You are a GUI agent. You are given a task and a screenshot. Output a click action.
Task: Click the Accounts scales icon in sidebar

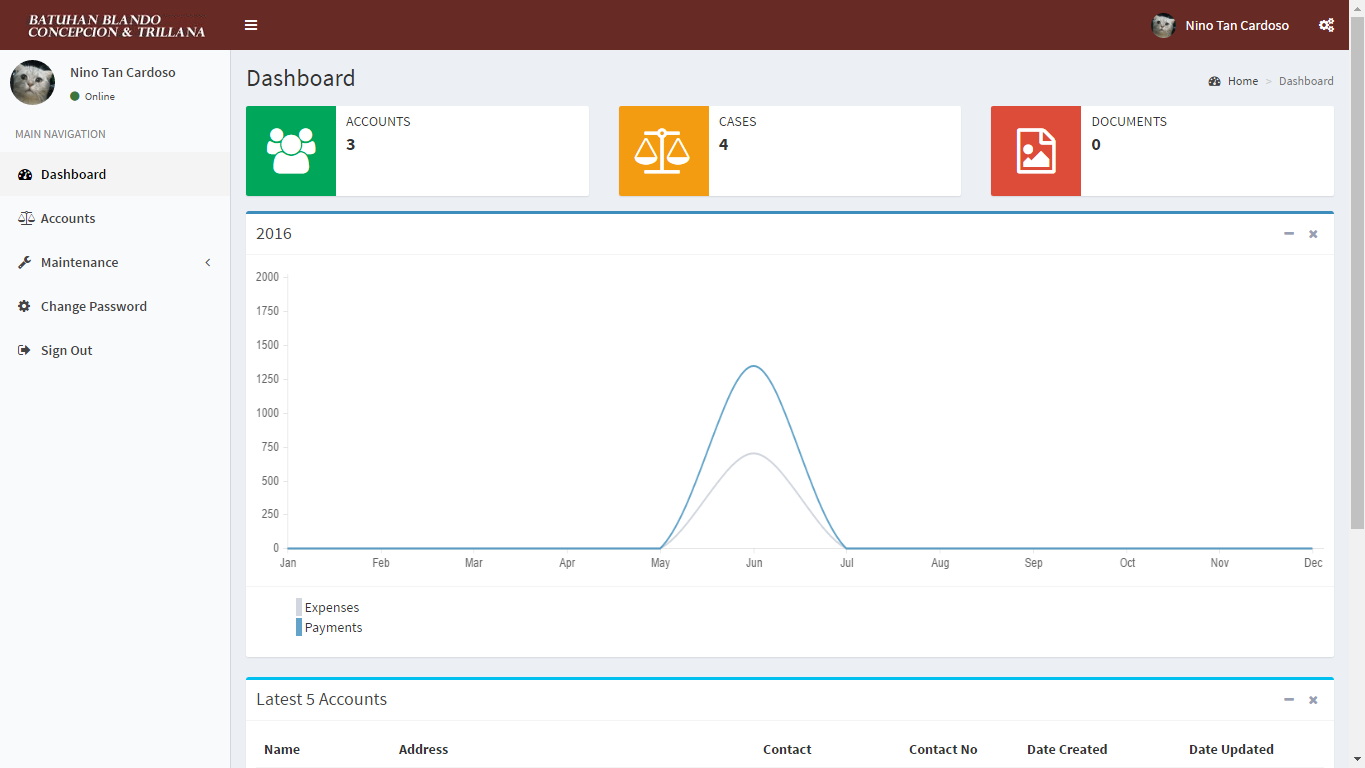click(26, 218)
